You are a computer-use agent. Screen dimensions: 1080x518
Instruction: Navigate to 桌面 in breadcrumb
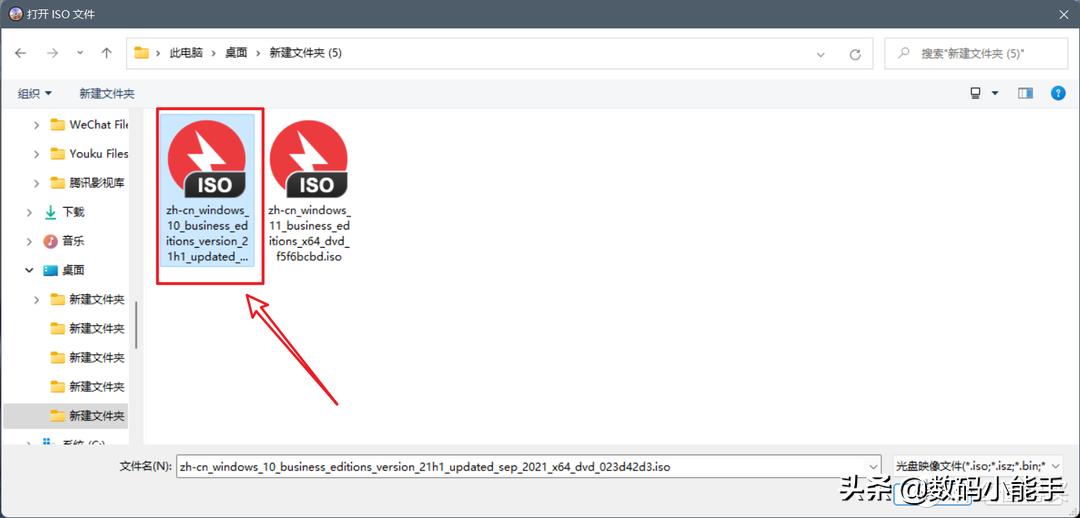coord(236,53)
